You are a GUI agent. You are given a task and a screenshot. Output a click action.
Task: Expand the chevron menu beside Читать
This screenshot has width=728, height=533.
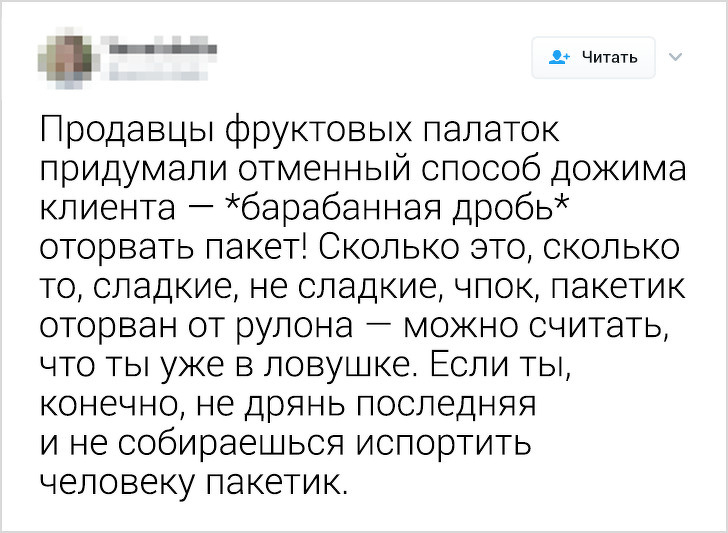pos(673,56)
